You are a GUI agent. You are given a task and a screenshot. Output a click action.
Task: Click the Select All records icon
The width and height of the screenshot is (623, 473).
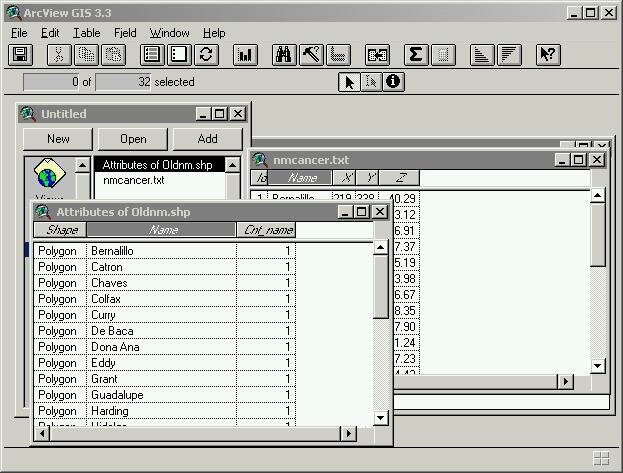coord(152,54)
